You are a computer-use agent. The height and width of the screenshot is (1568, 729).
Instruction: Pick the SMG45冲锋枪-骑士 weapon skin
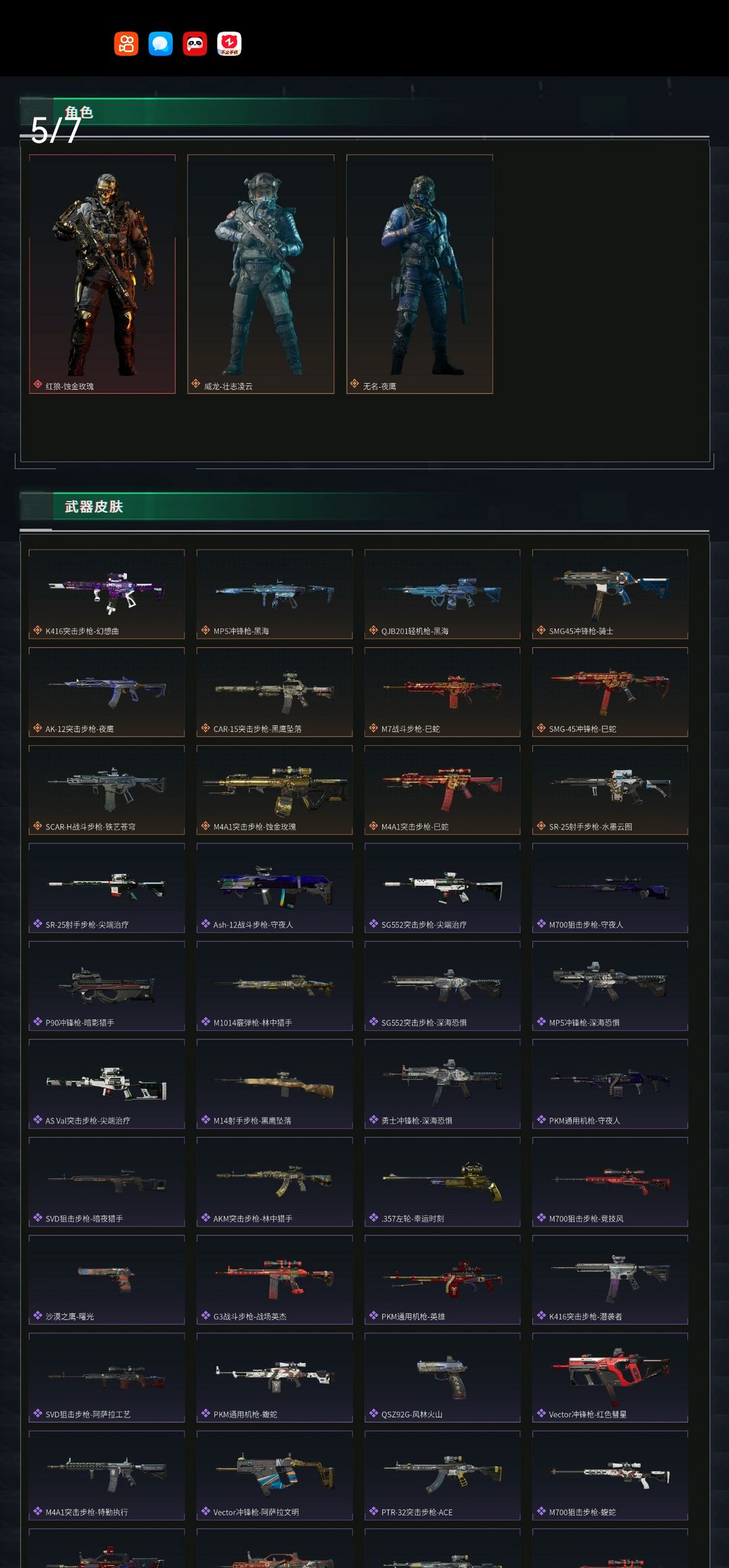click(x=610, y=594)
